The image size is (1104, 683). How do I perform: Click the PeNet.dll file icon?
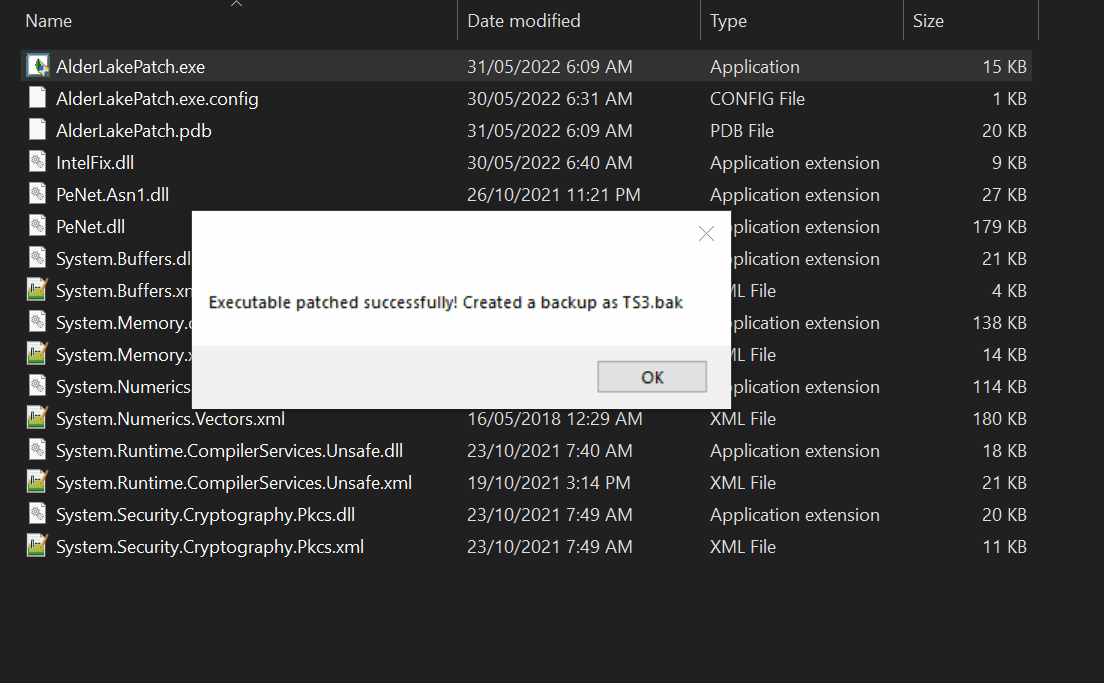(x=37, y=227)
